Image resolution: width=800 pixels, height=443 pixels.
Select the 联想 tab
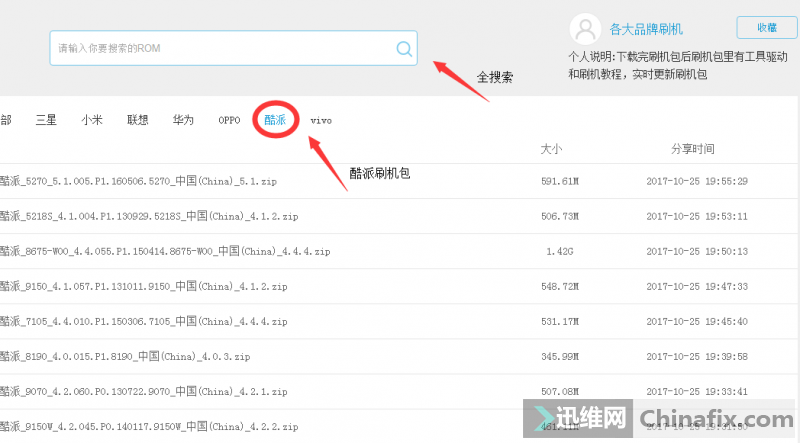tap(137, 120)
